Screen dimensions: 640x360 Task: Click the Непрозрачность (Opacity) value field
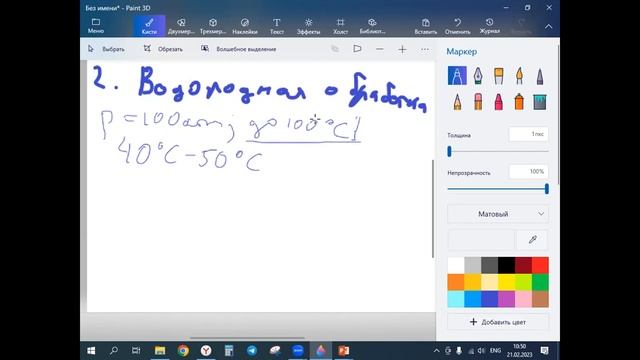[529, 172]
